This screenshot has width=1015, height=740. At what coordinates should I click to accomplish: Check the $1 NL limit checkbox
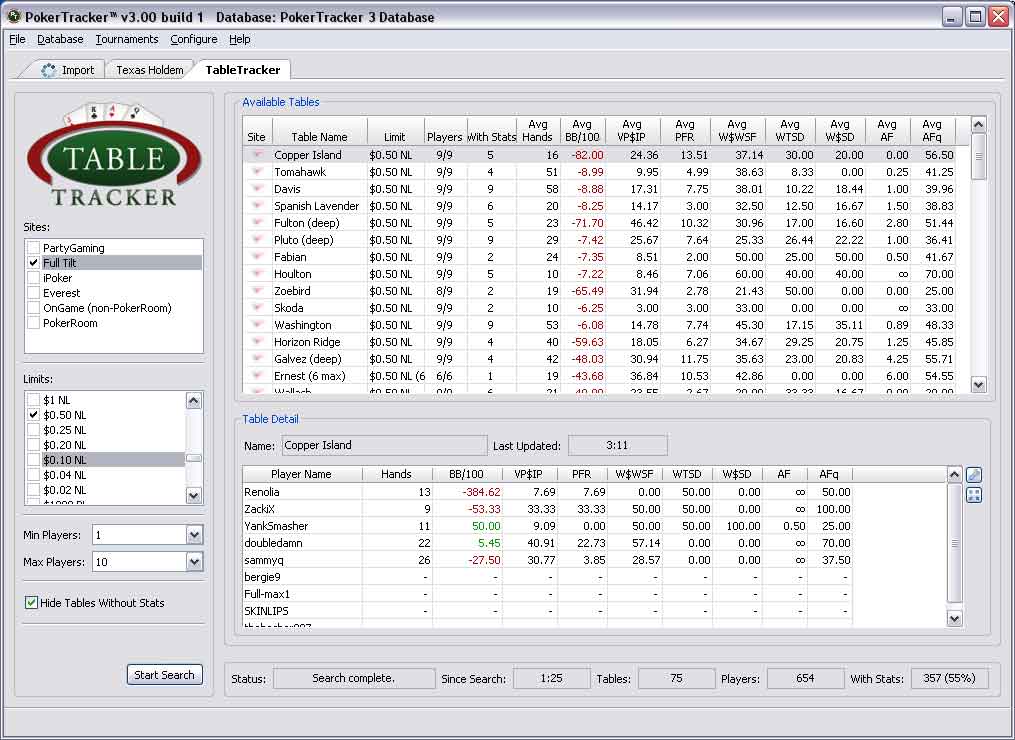coord(34,400)
